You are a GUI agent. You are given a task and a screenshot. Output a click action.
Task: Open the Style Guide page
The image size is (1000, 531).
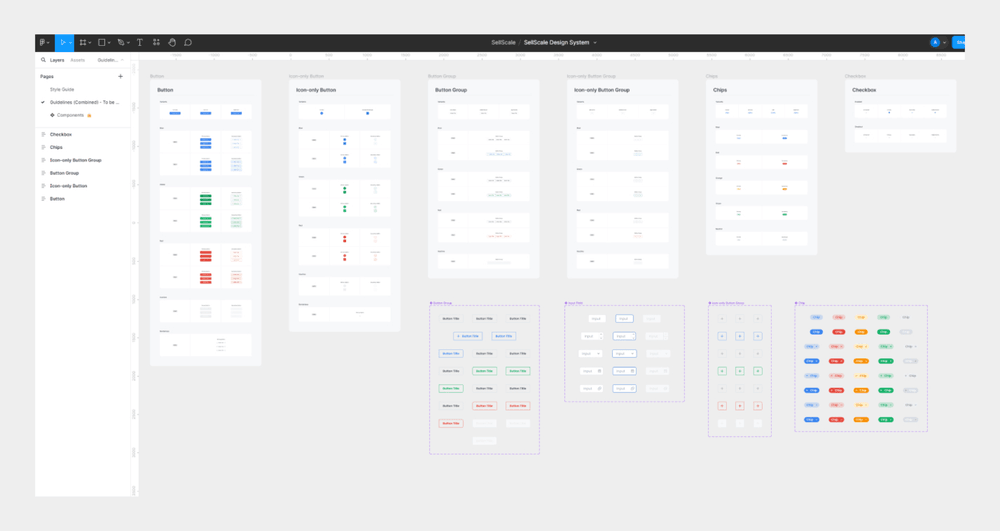coord(62,90)
